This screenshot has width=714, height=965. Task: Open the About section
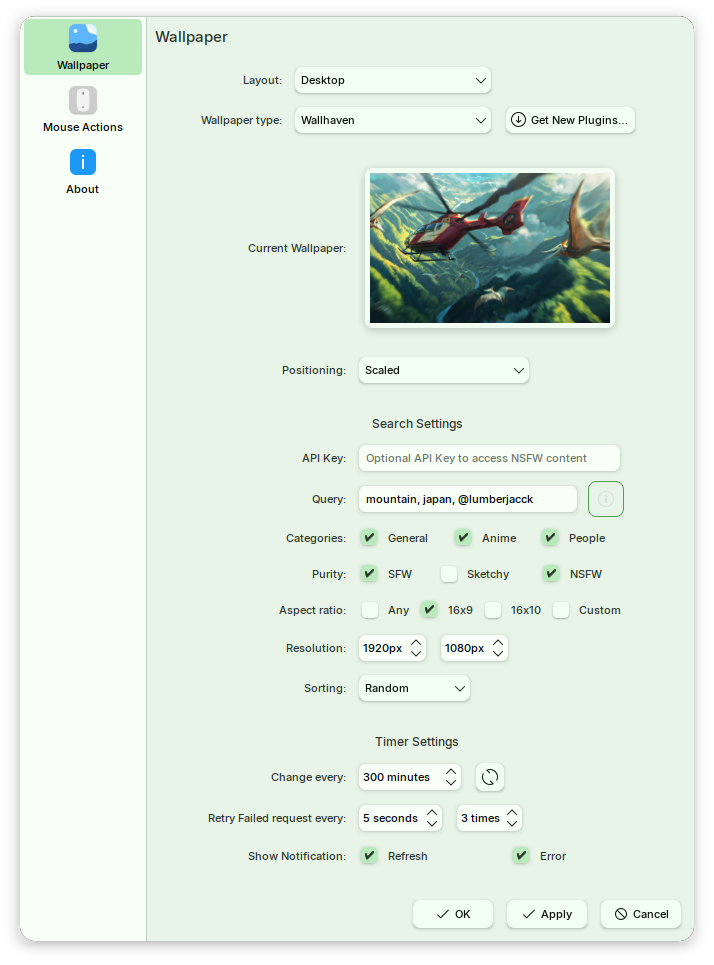pos(82,172)
